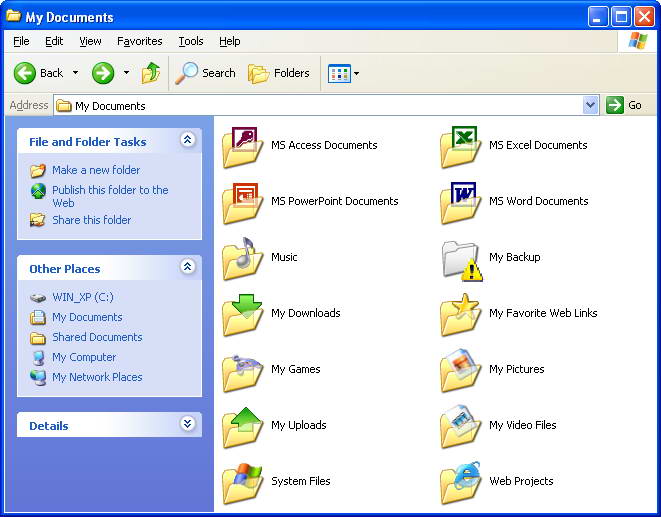Click the WIN_XP (C:) drive icon
Viewport: 661px width, 517px height.
tap(38, 298)
